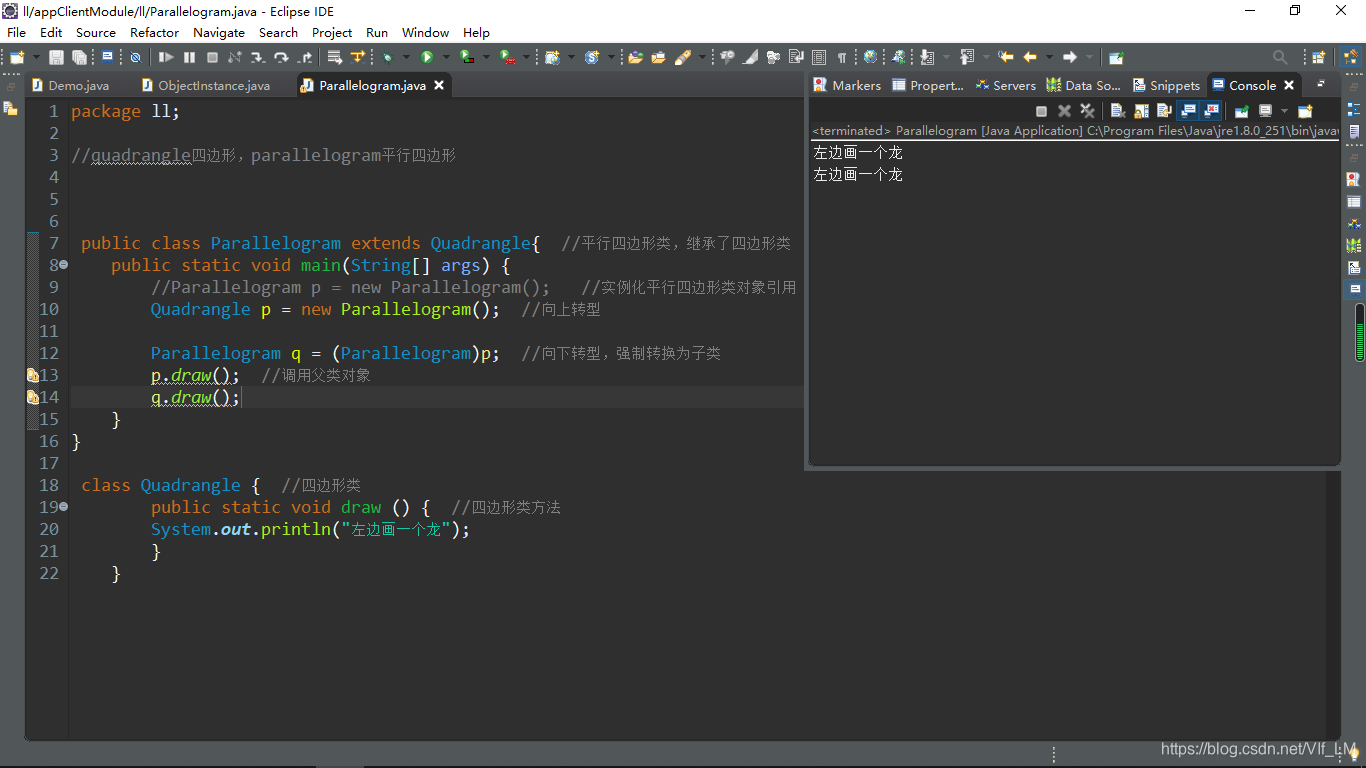The height and width of the screenshot is (768, 1366).
Task: Click the Pin Console icon
Action: pos(1242,111)
